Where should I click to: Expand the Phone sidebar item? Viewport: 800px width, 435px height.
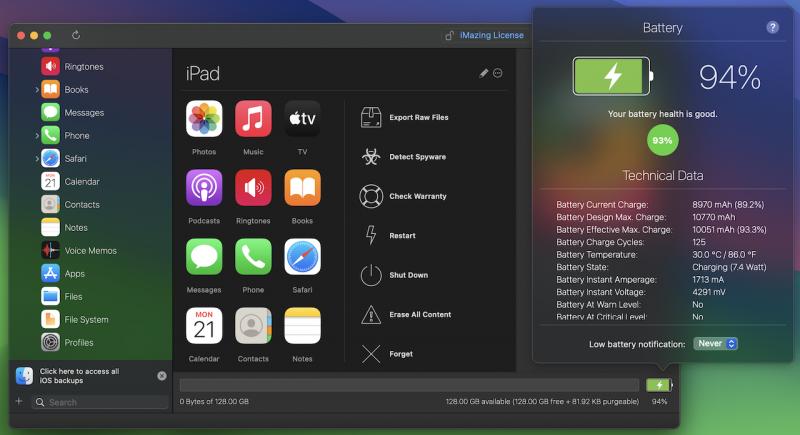click(x=36, y=136)
